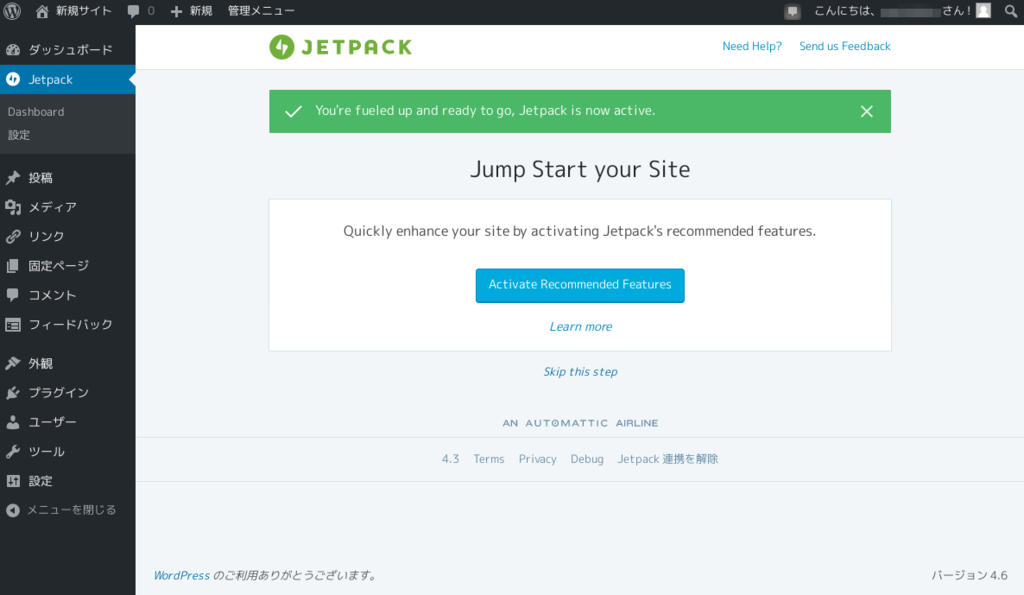Open the ユーザー menu label
Screen dimensions: 1024x595
pyautogui.click(x=53, y=422)
